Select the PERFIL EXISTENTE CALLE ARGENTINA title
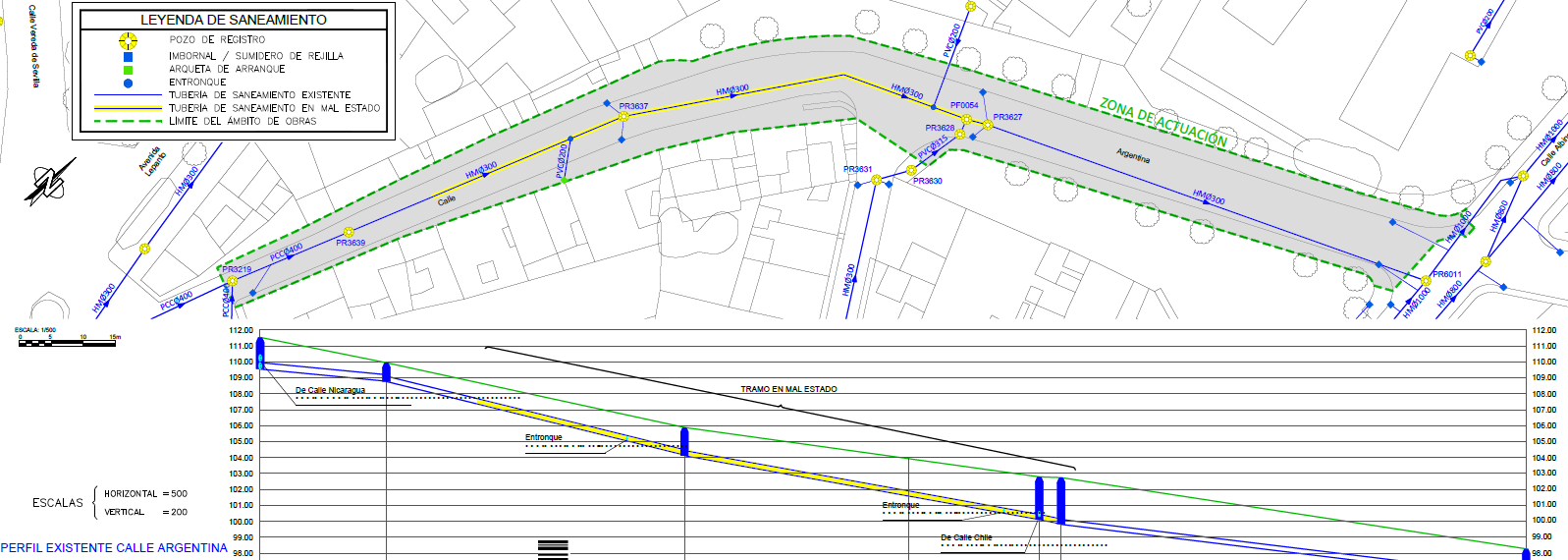Screen dimensions: 1568x560 coord(114,548)
